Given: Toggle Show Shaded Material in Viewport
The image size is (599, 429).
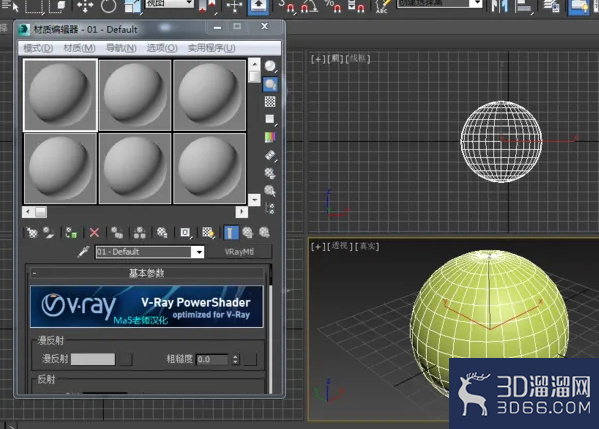Looking at the screenshot, I should [x=208, y=232].
